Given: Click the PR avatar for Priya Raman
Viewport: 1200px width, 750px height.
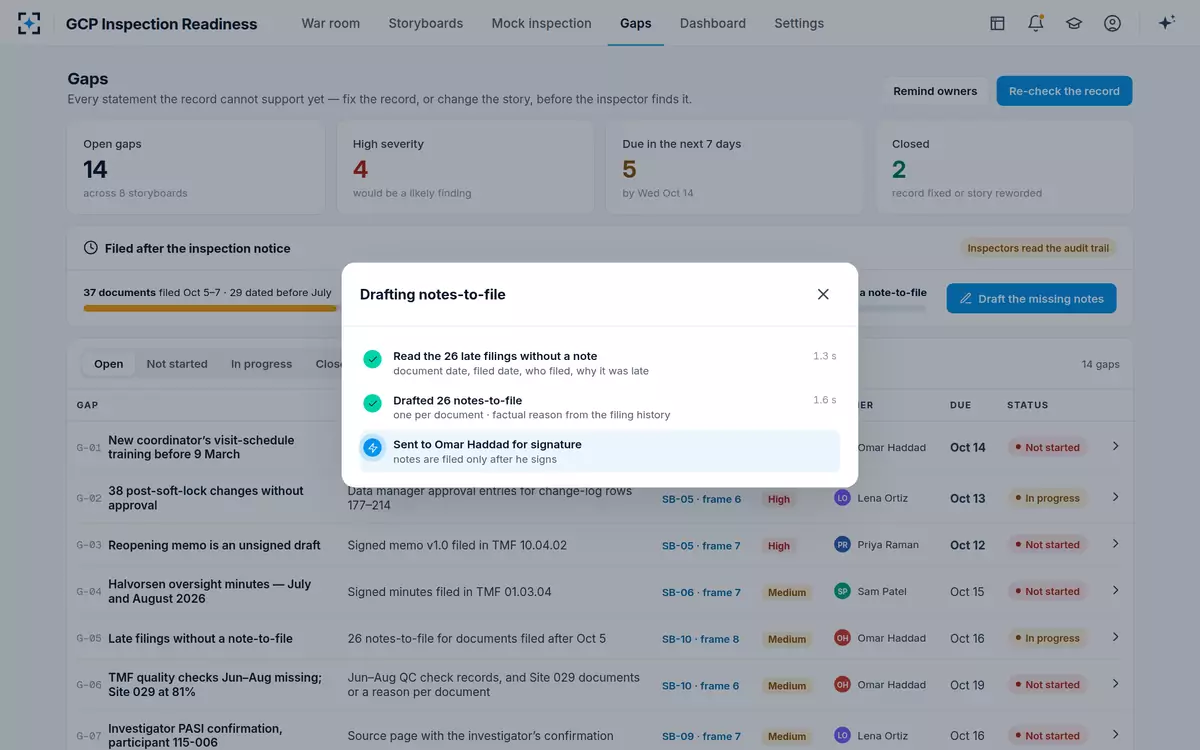Looking at the screenshot, I should 842,545.
